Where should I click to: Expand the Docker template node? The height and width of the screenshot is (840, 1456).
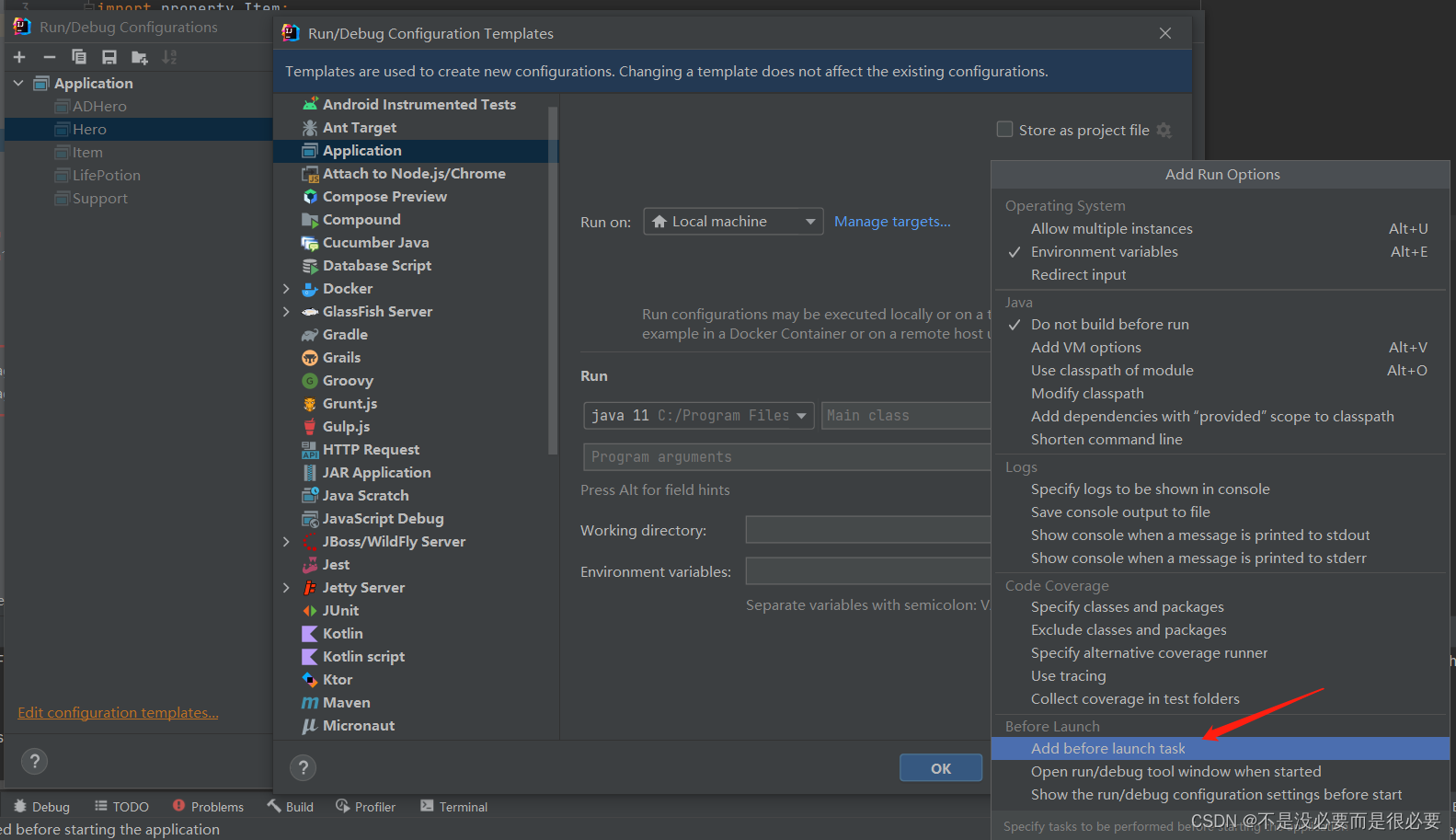tap(286, 289)
